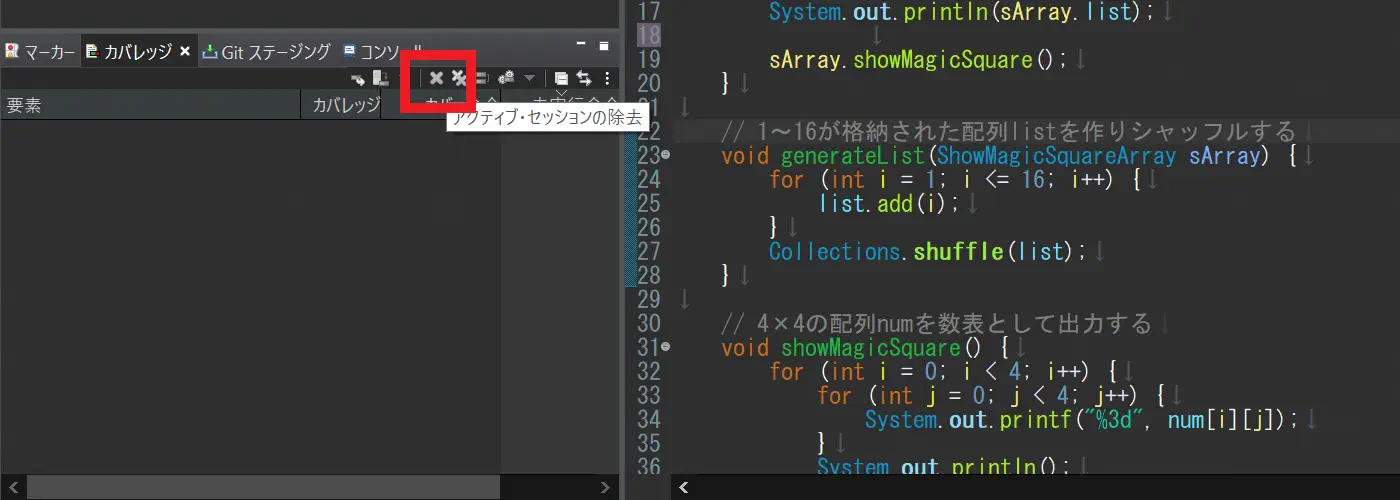The height and width of the screenshot is (500, 1400).
Task: Switch to the コンソール tab
Action: click(x=380, y=52)
